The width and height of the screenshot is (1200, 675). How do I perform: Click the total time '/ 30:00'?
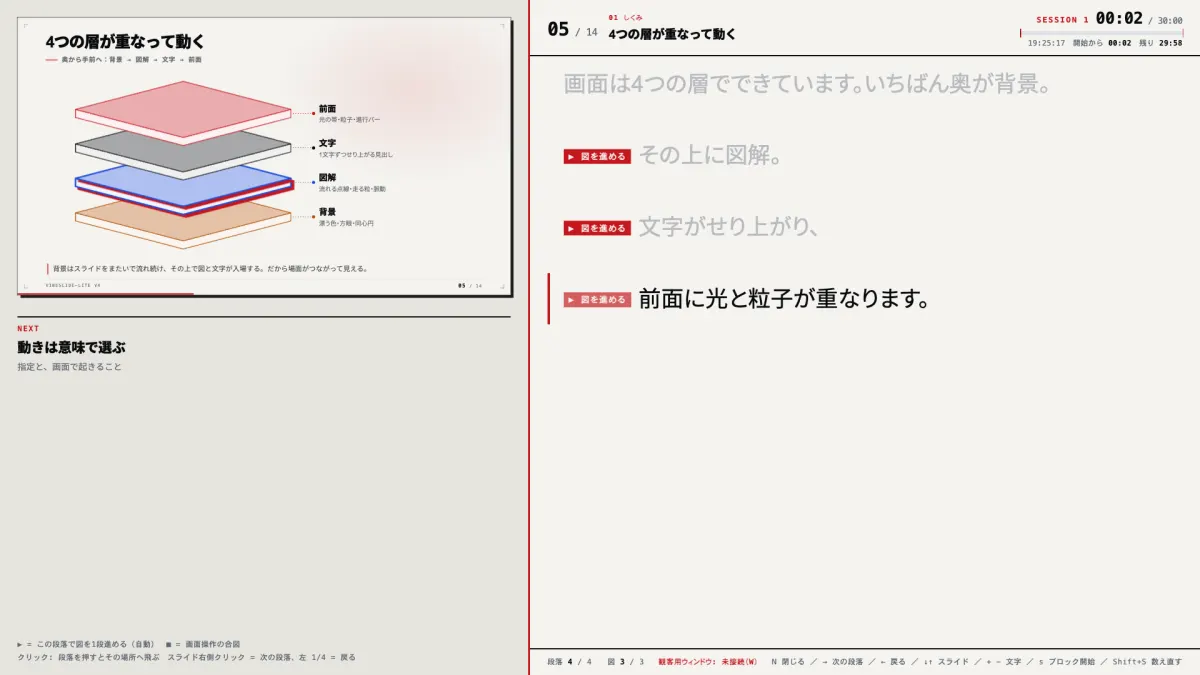pos(1165,20)
